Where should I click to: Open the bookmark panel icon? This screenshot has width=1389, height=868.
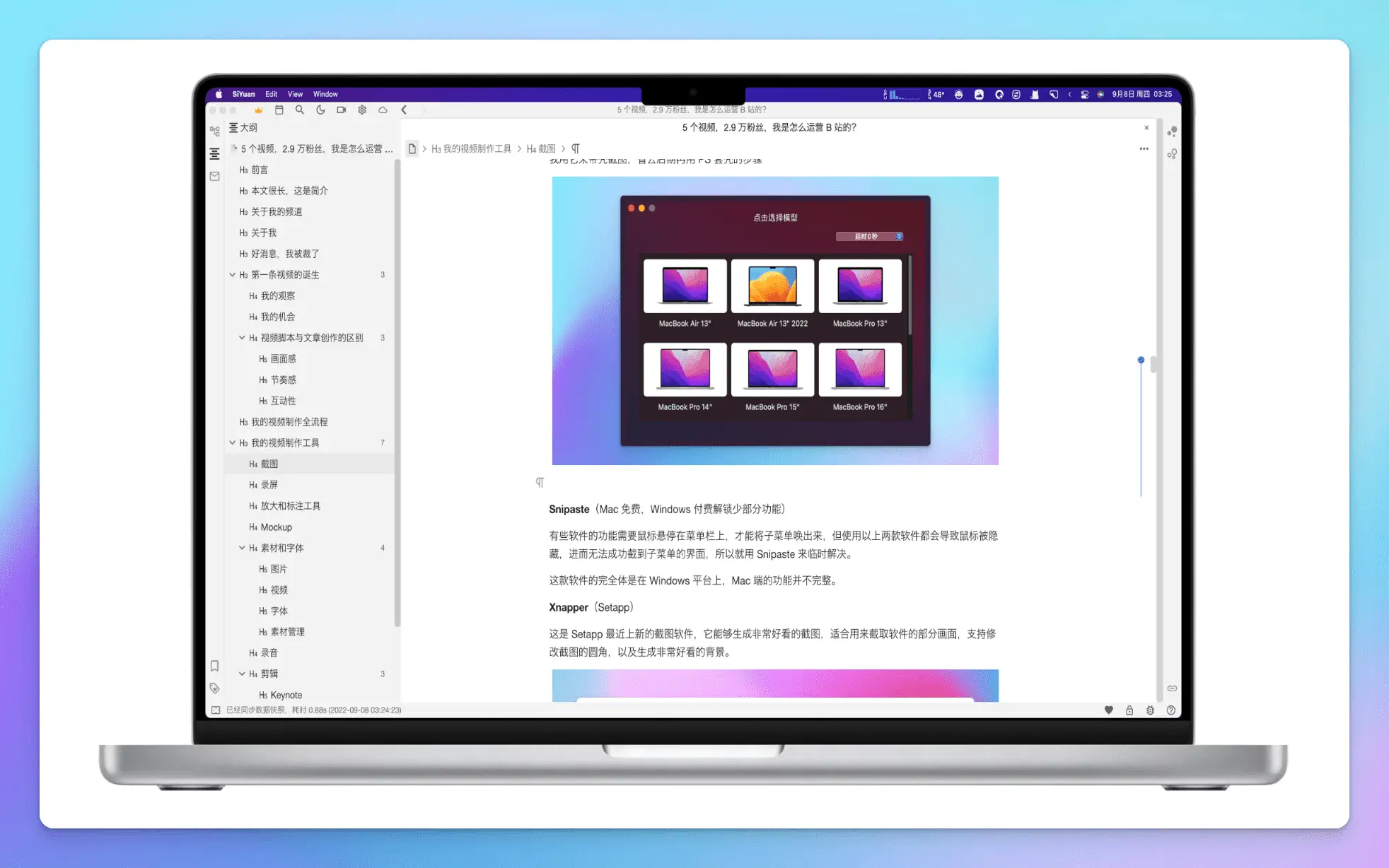(214, 666)
